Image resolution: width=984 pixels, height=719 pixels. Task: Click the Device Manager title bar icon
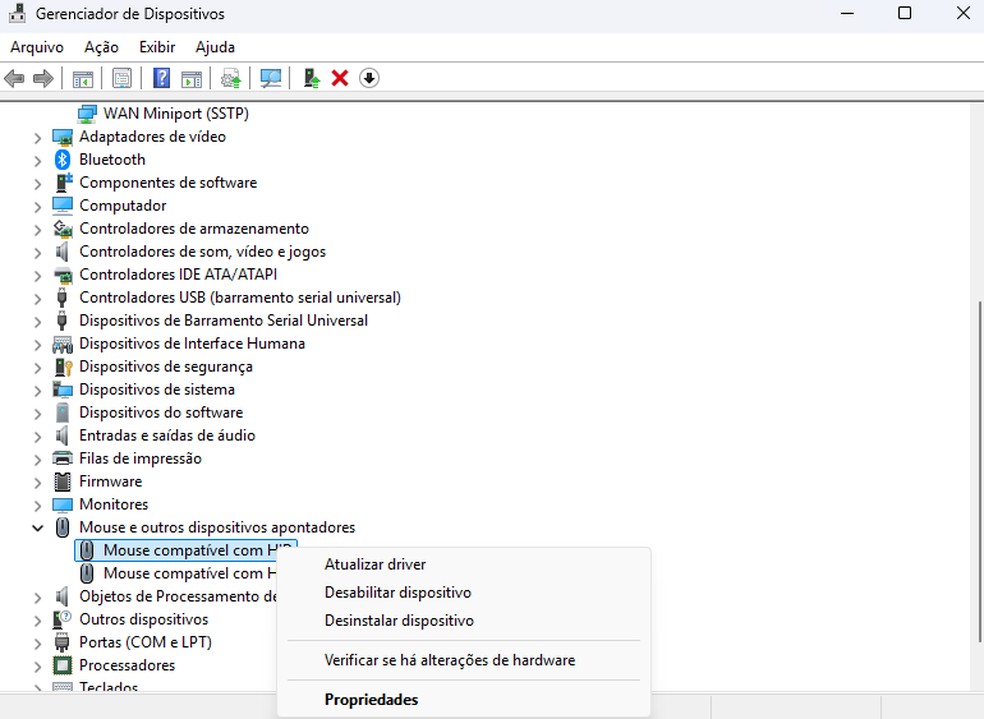(x=18, y=13)
